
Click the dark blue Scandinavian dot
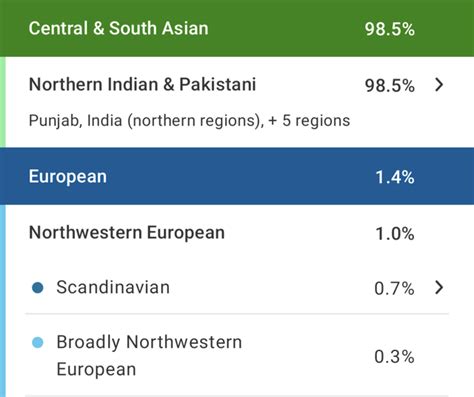[38, 288]
